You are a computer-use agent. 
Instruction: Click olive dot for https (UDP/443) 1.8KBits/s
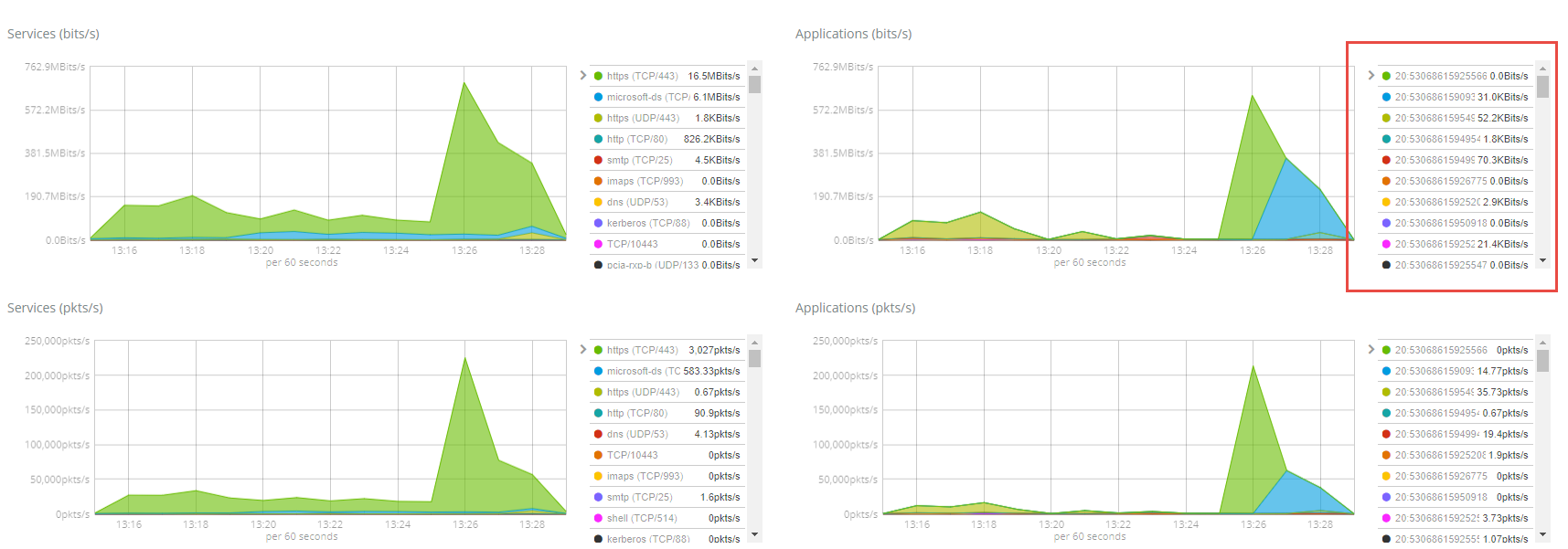(x=598, y=118)
